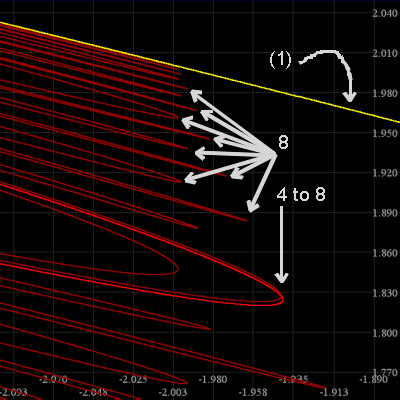Select the 1.950 y-axis value

385,133
